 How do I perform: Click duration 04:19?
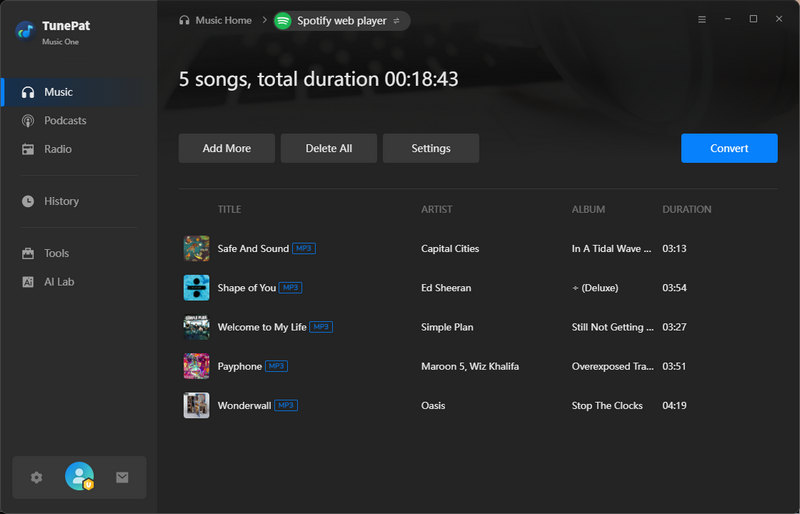point(674,406)
